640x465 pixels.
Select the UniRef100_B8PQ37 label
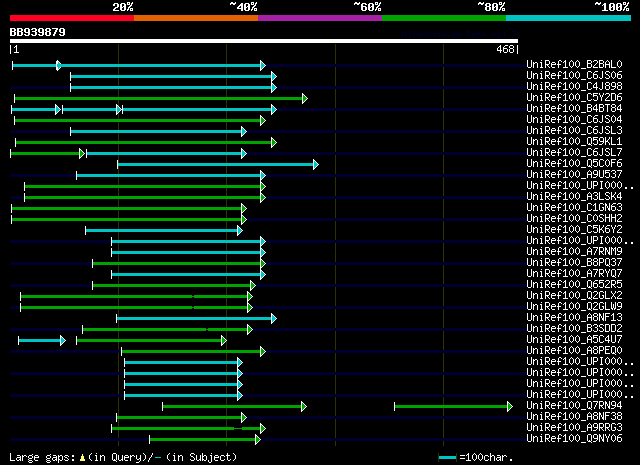click(574, 263)
